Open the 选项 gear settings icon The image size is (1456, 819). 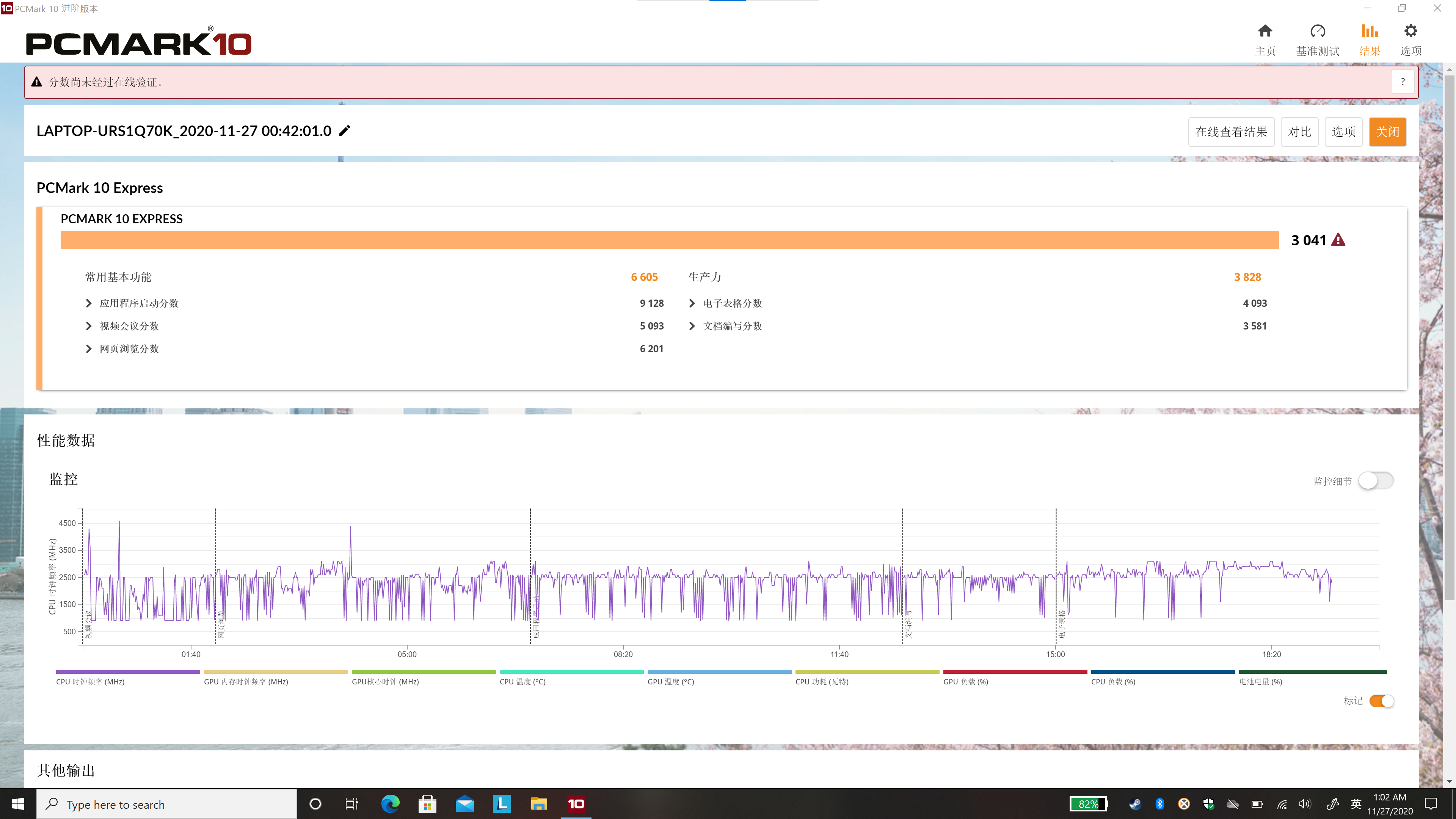point(1410,30)
